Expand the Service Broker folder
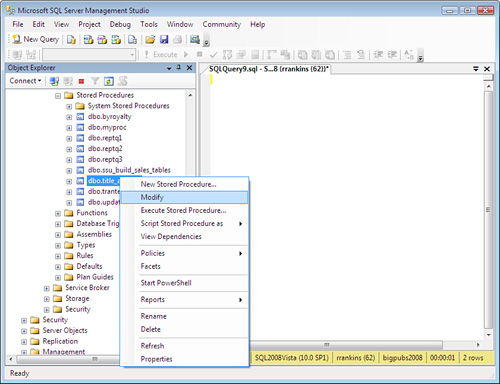500x384 pixels. coord(47,288)
